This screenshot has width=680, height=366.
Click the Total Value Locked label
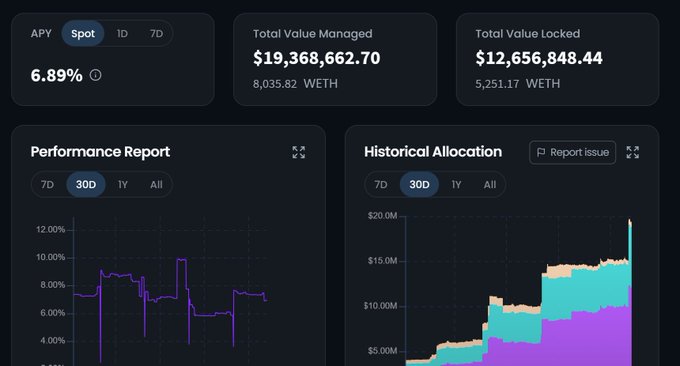(528, 34)
